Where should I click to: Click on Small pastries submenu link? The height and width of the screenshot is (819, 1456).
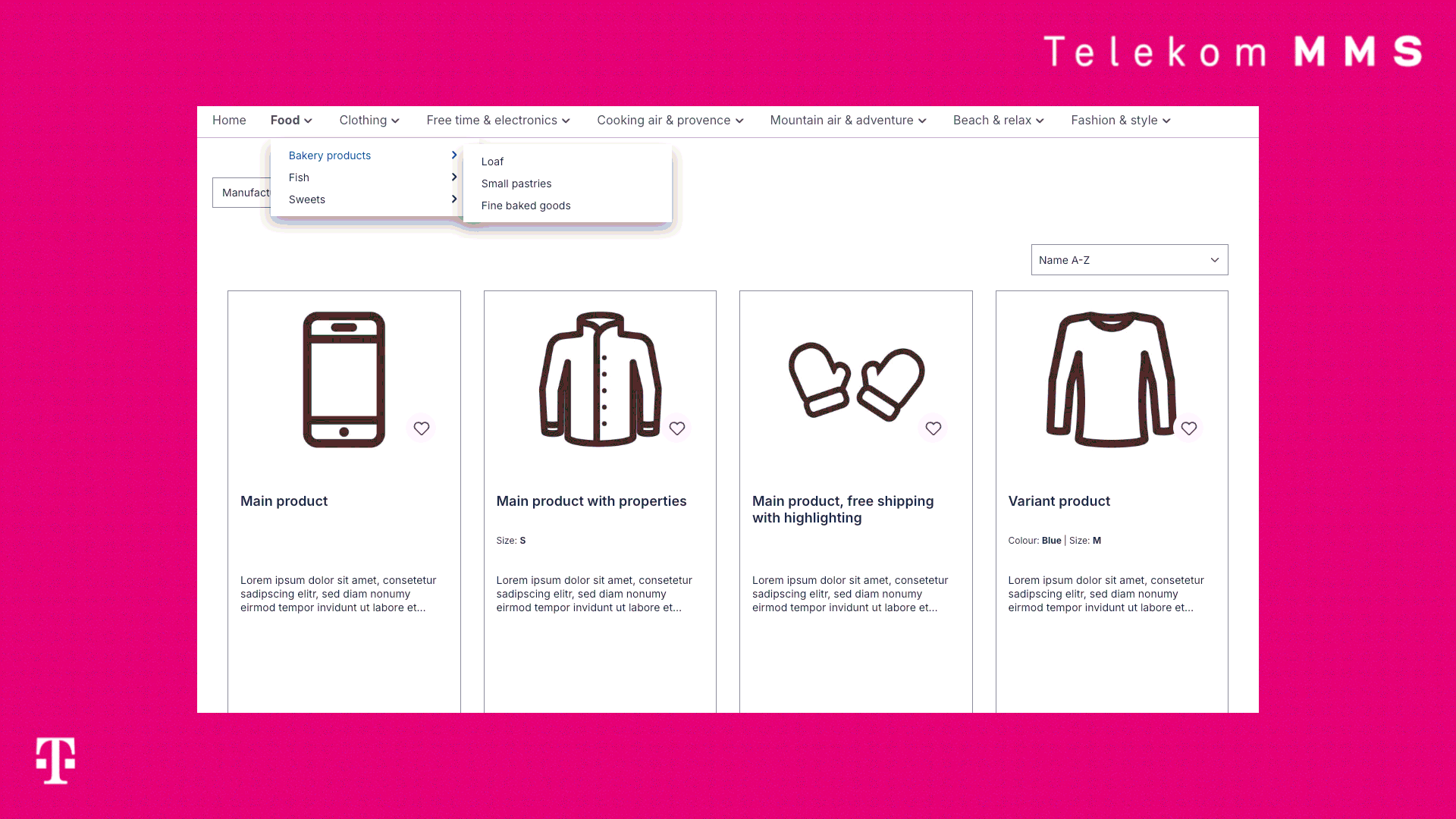tap(515, 183)
